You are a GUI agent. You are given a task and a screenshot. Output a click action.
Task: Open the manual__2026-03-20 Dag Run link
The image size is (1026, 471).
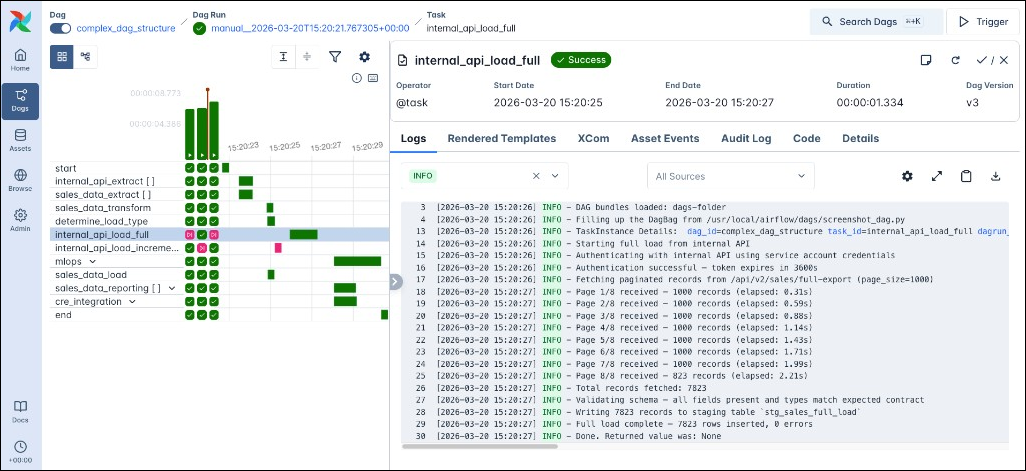(x=310, y=28)
